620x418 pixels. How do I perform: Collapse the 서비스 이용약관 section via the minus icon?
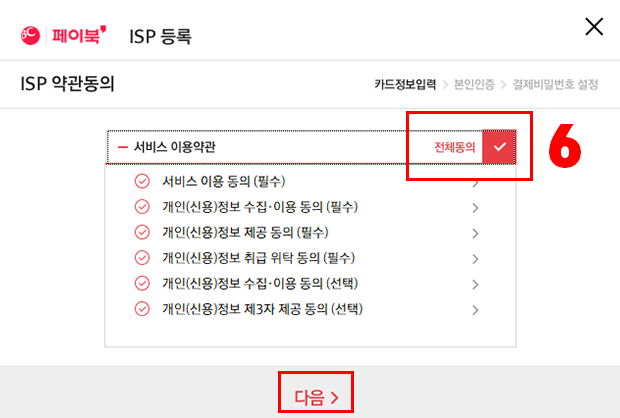tap(123, 147)
